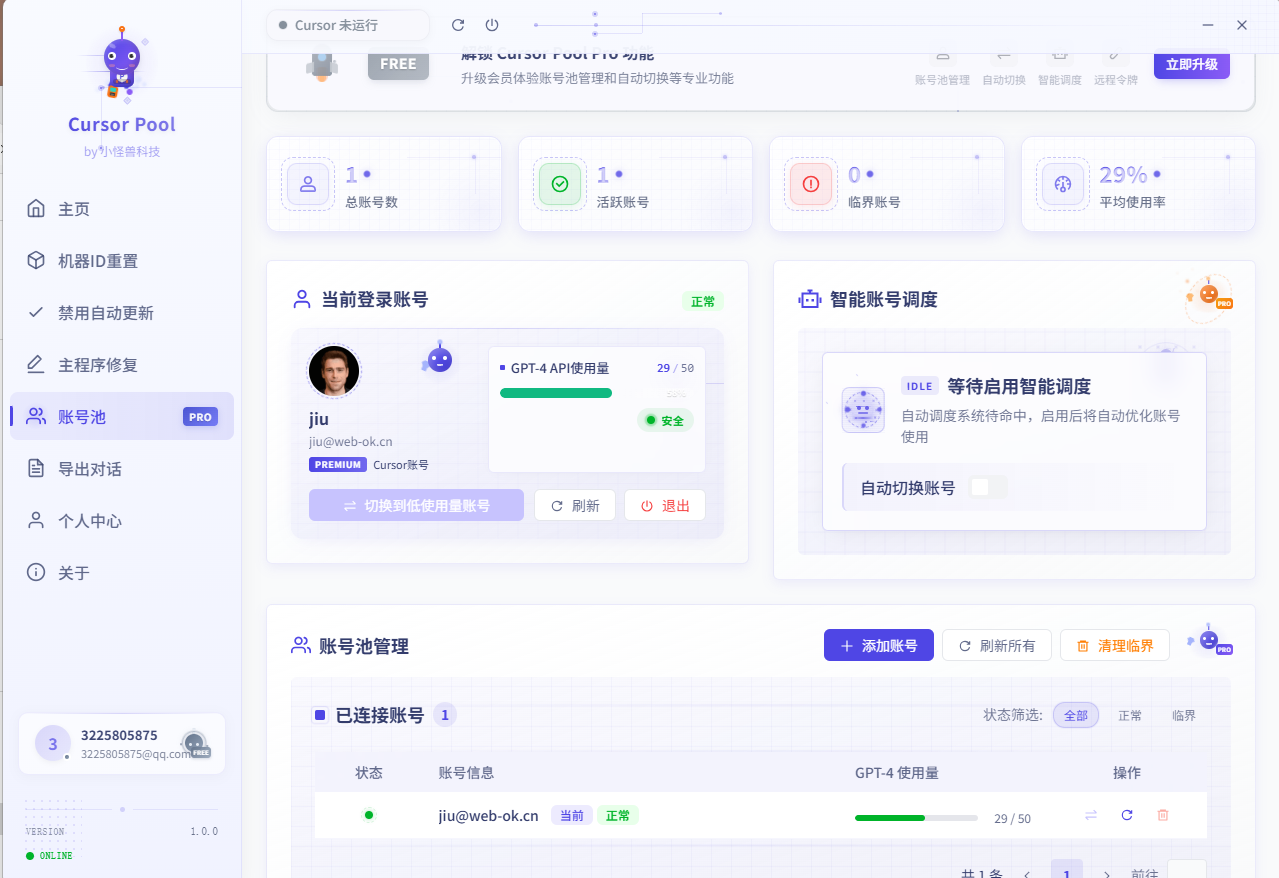The height and width of the screenshot is (878, 1279).
Task: Click the previous-page arrow in pagination
Action: point(1027,874)
